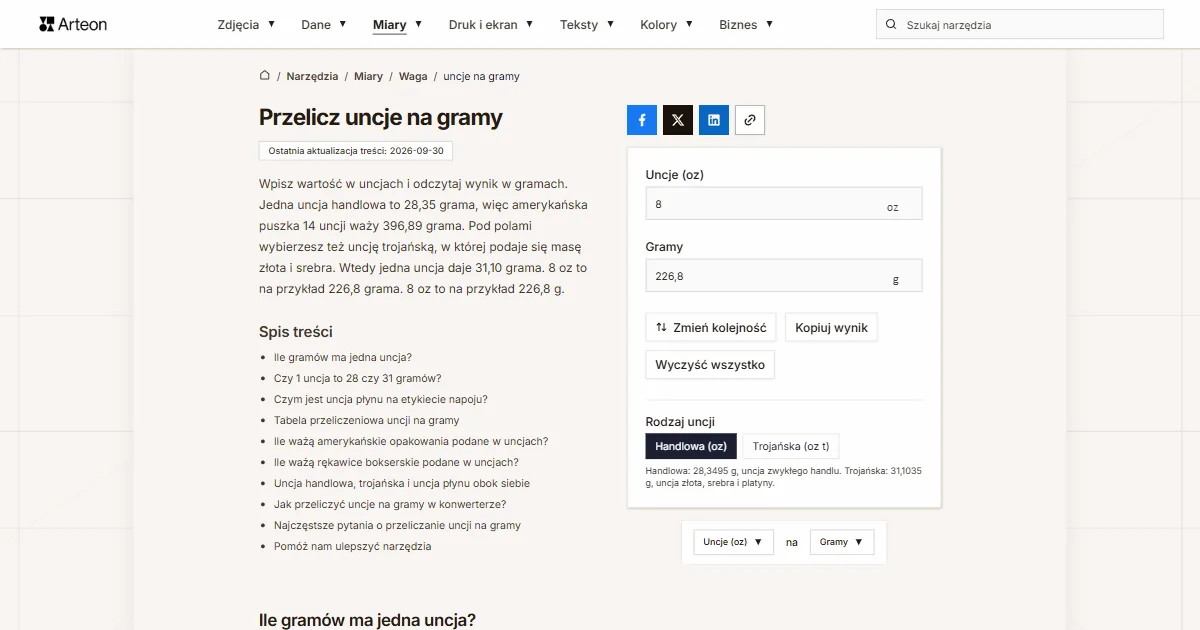Open 'Jak przeliczyć uncje na gramy w konwerterze?' link
Image resolution: width=1200 pixels, height=630 pixels.
390,504
